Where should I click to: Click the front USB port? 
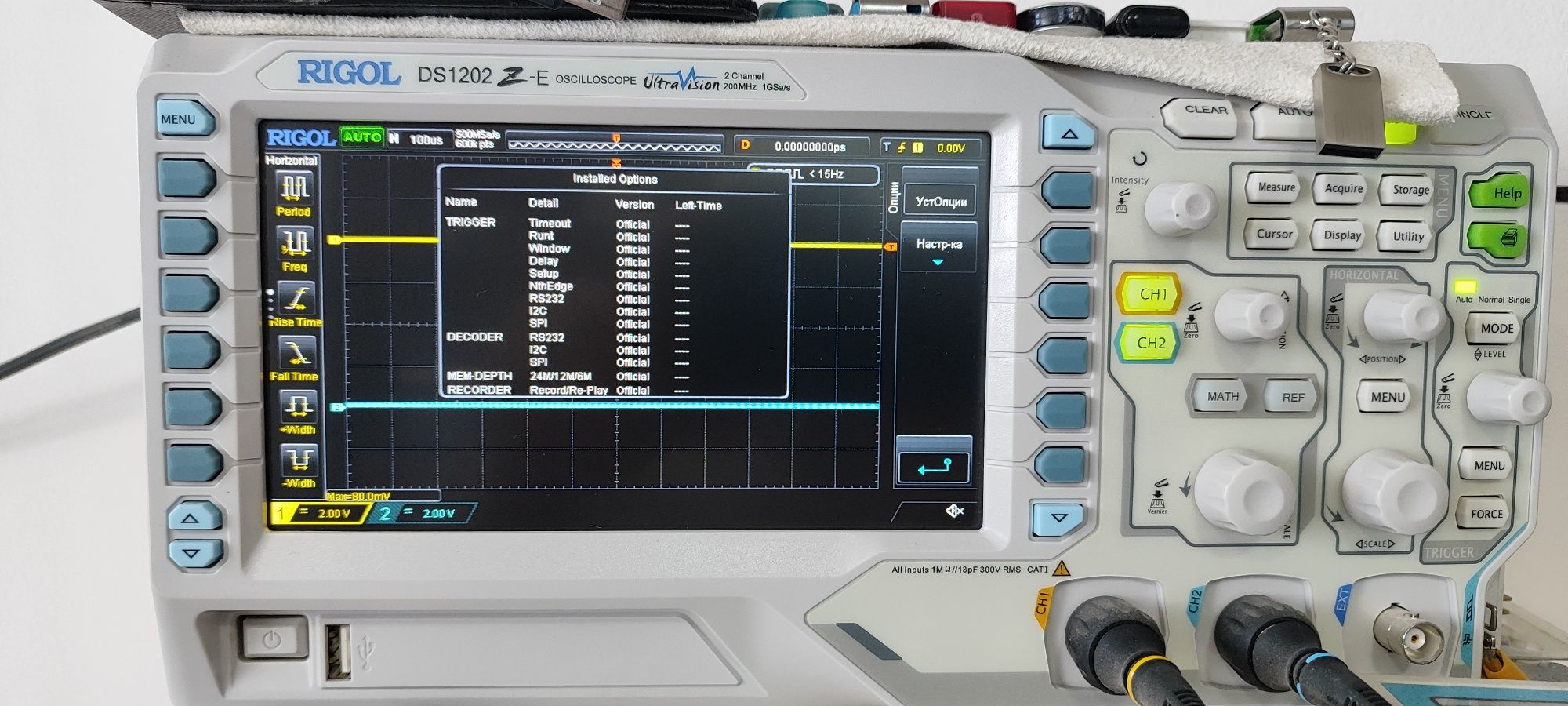[339, 650]
